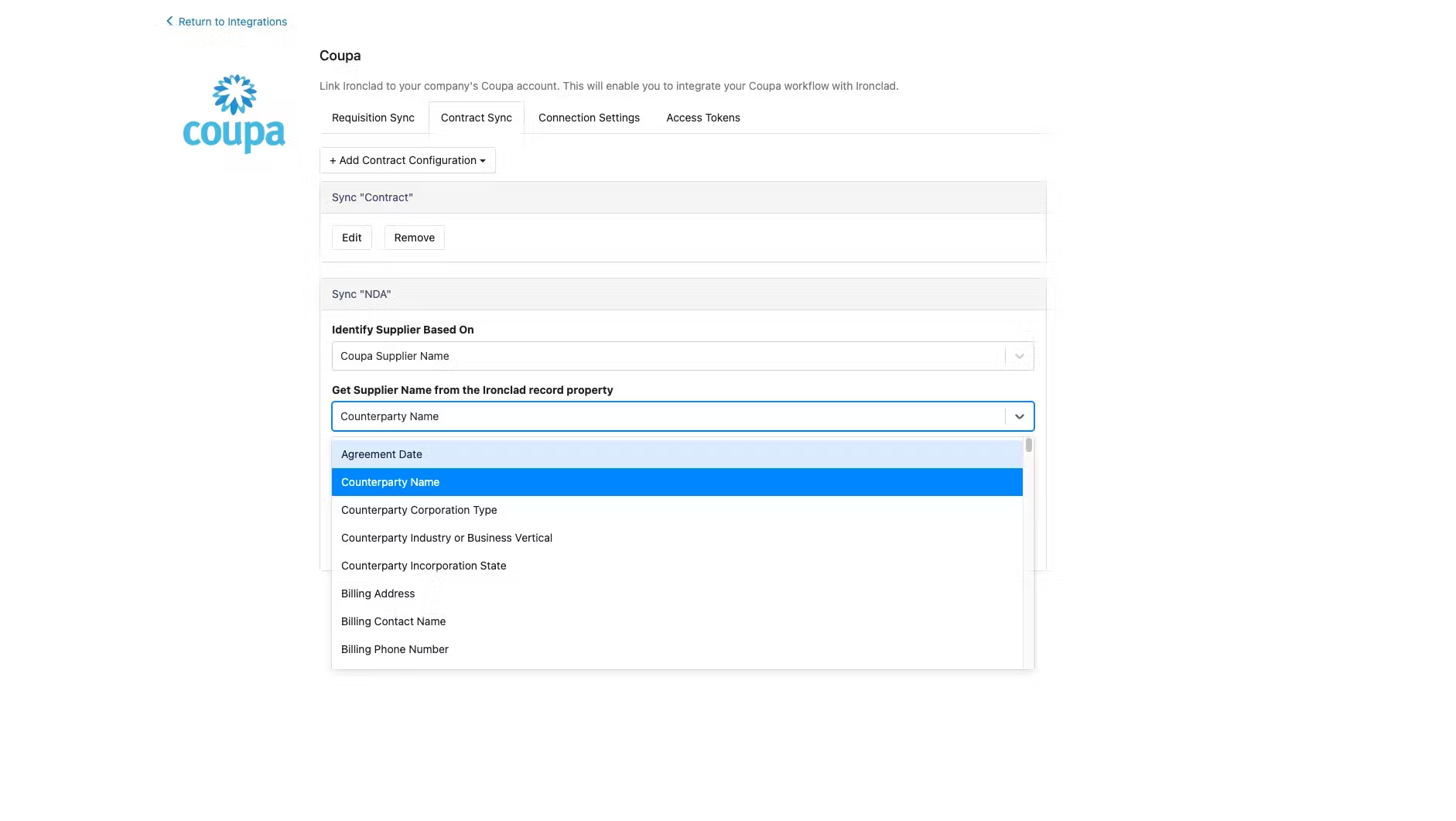Collapse the record property dropdown with its chevron
This screenshot has height=821, width=1456.
pos(1020,416)
